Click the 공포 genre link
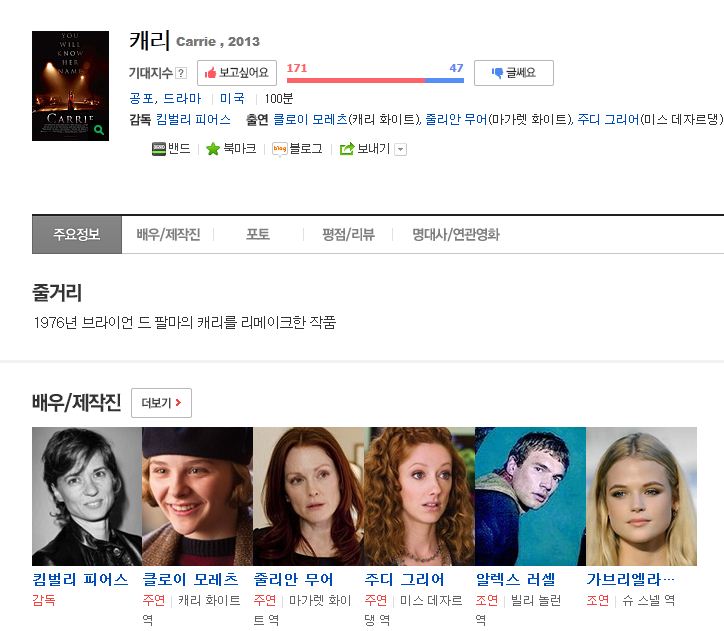The image size is (724, 631). [x=141, y=99]
